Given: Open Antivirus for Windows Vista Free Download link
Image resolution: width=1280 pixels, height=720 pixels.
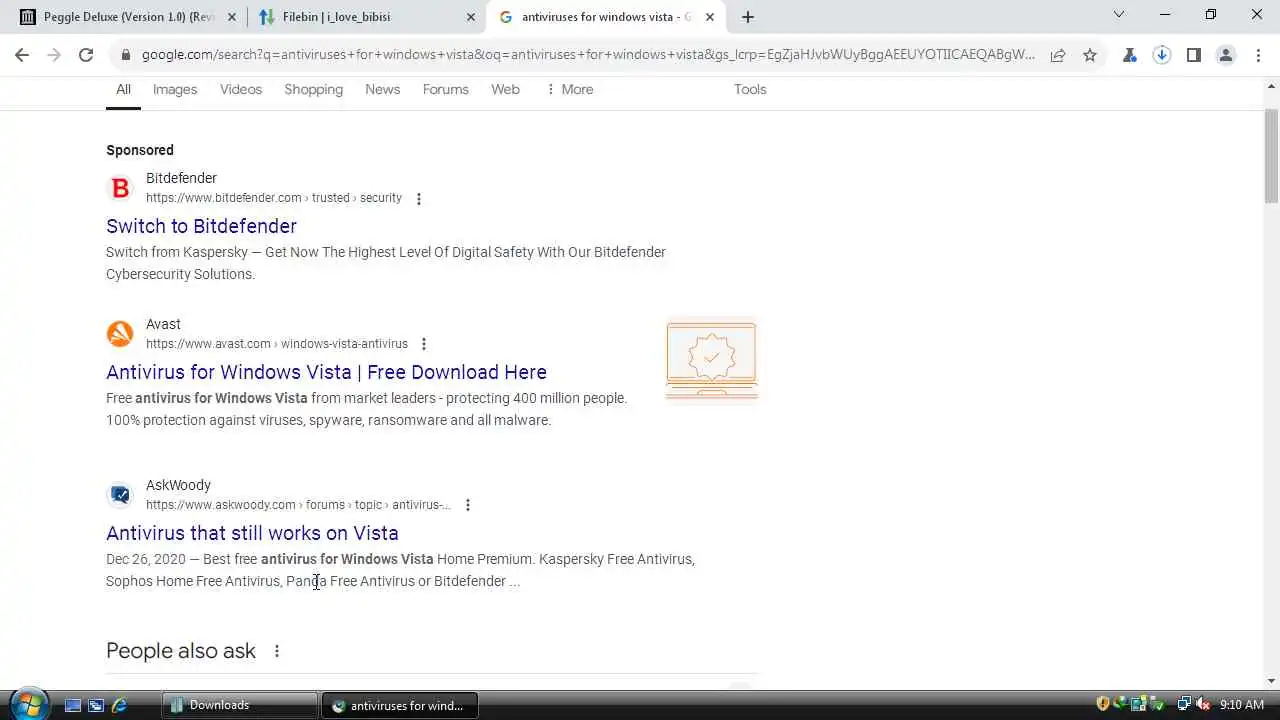Looking at the screenshot, I should 326,372.
